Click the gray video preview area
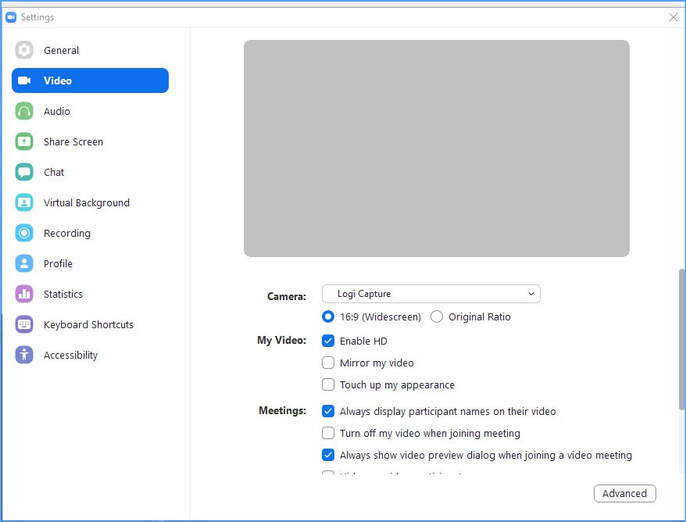The width and height of the screenshot is (686, 522). pos(436,148)
